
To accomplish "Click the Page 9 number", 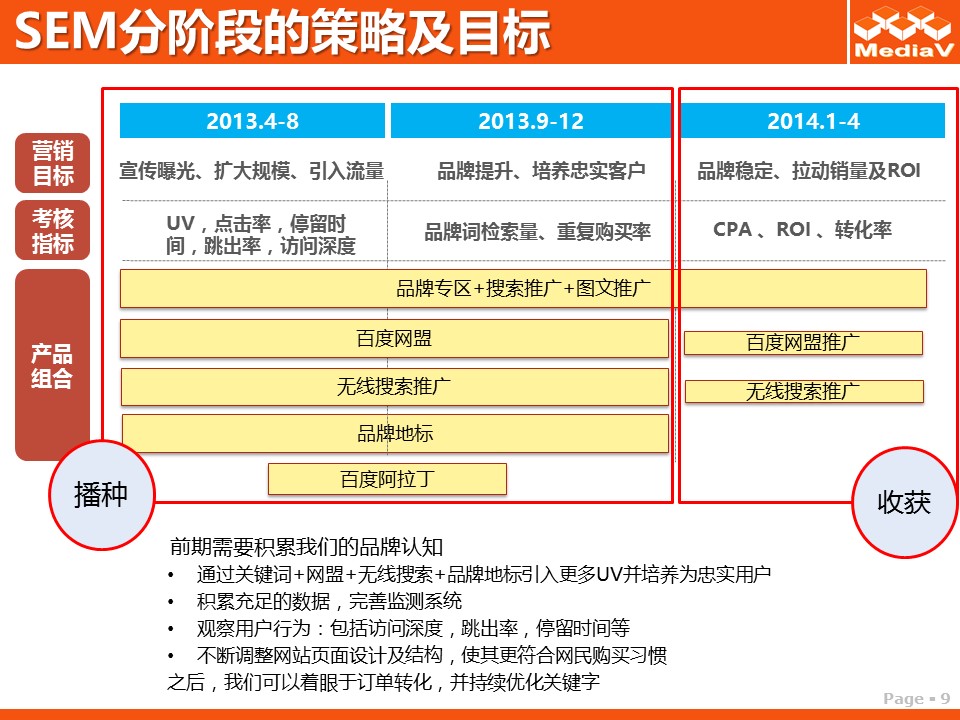I will (x=916, y=698).
